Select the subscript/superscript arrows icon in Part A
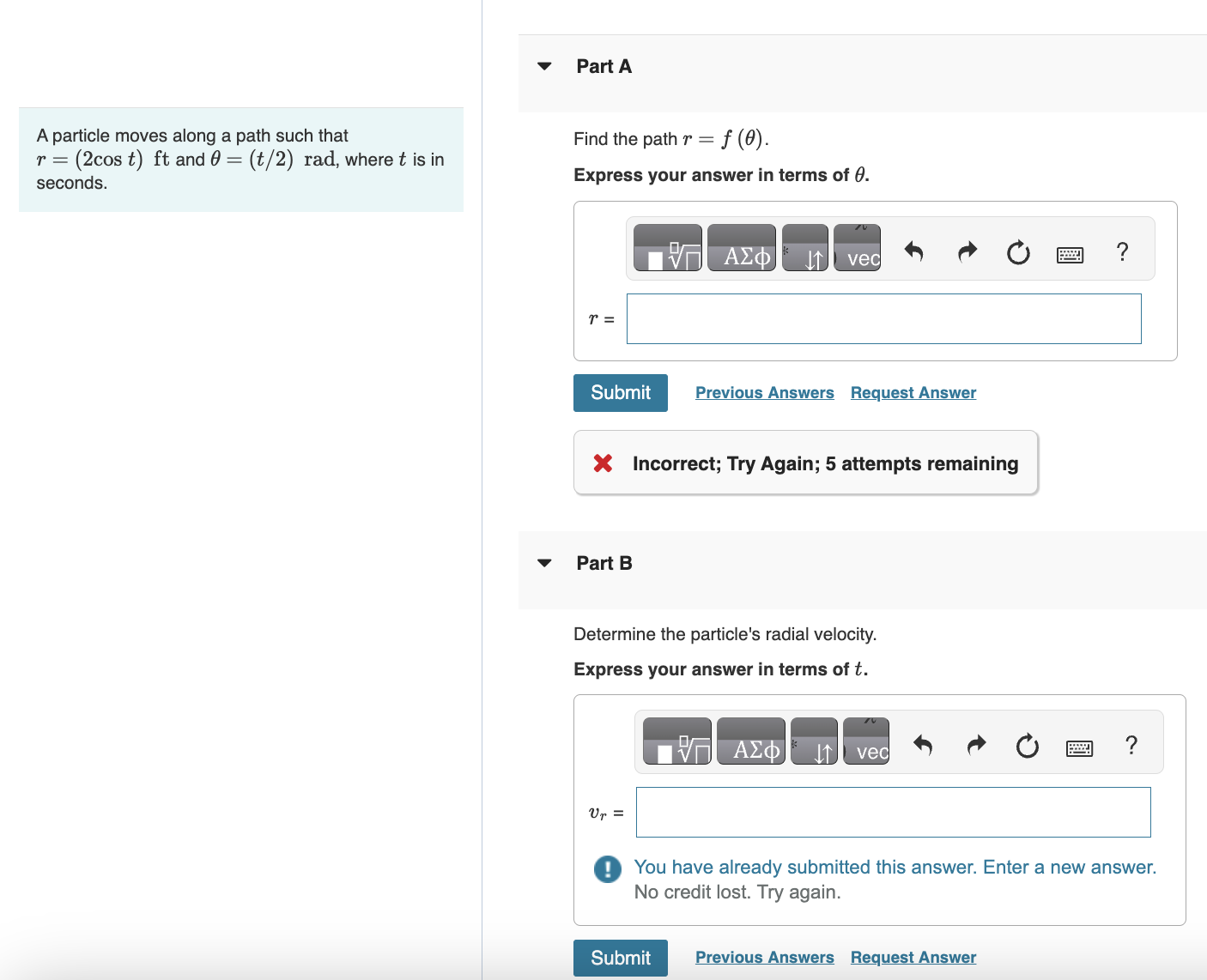1207x980 pixels. click(x=807, y=249)
